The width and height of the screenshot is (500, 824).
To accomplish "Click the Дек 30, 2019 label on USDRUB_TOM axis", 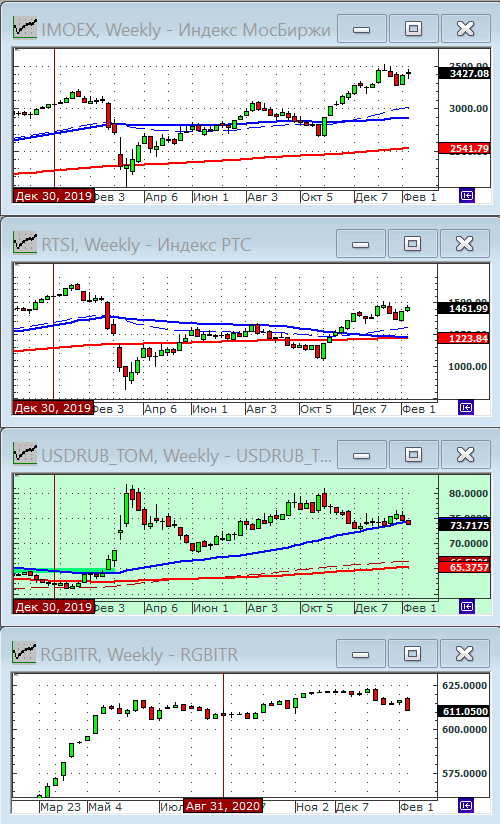I will coord(54,607).
